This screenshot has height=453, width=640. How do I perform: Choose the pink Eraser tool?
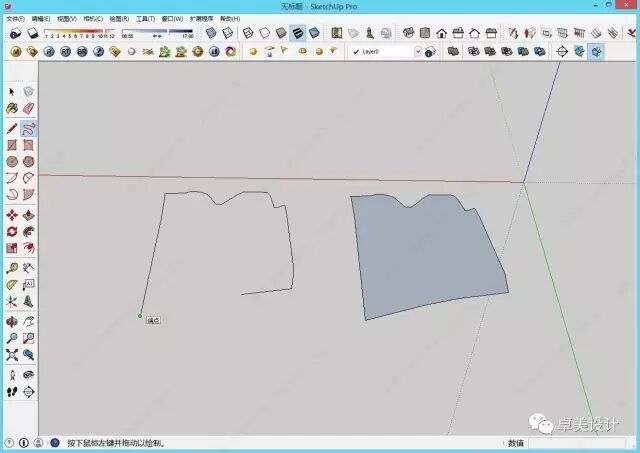point(28,108)
